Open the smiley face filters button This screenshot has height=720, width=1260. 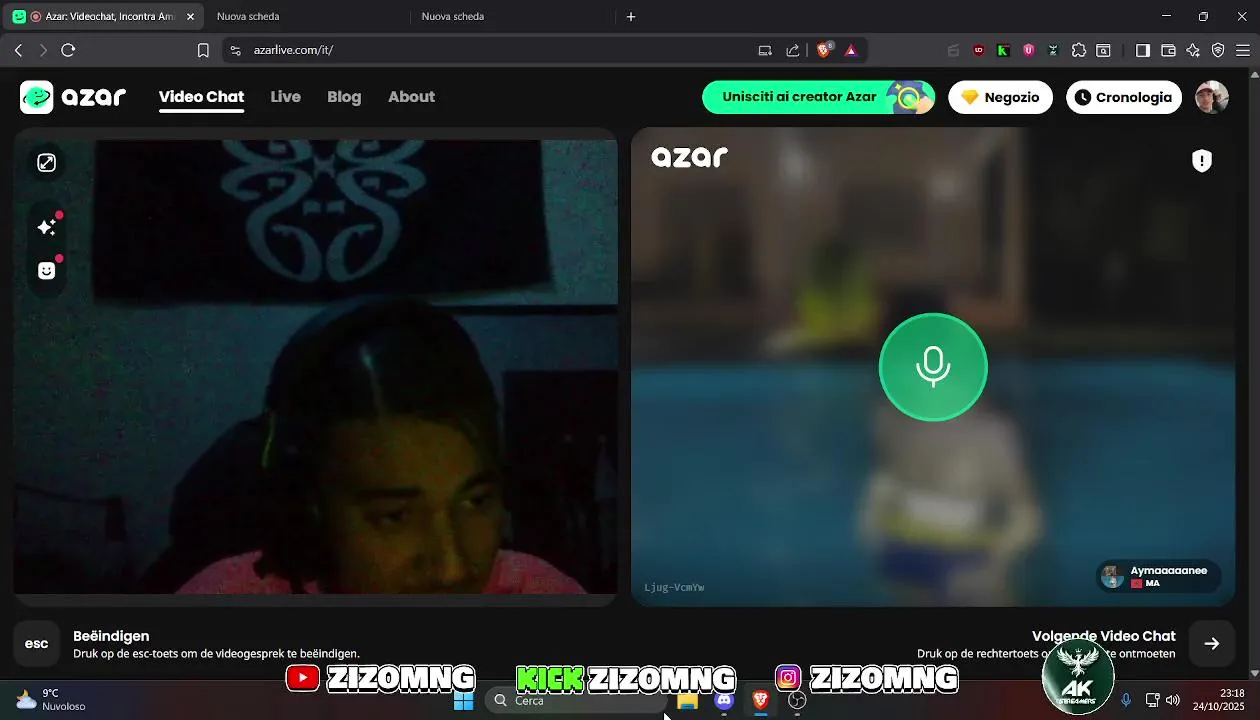46,270
